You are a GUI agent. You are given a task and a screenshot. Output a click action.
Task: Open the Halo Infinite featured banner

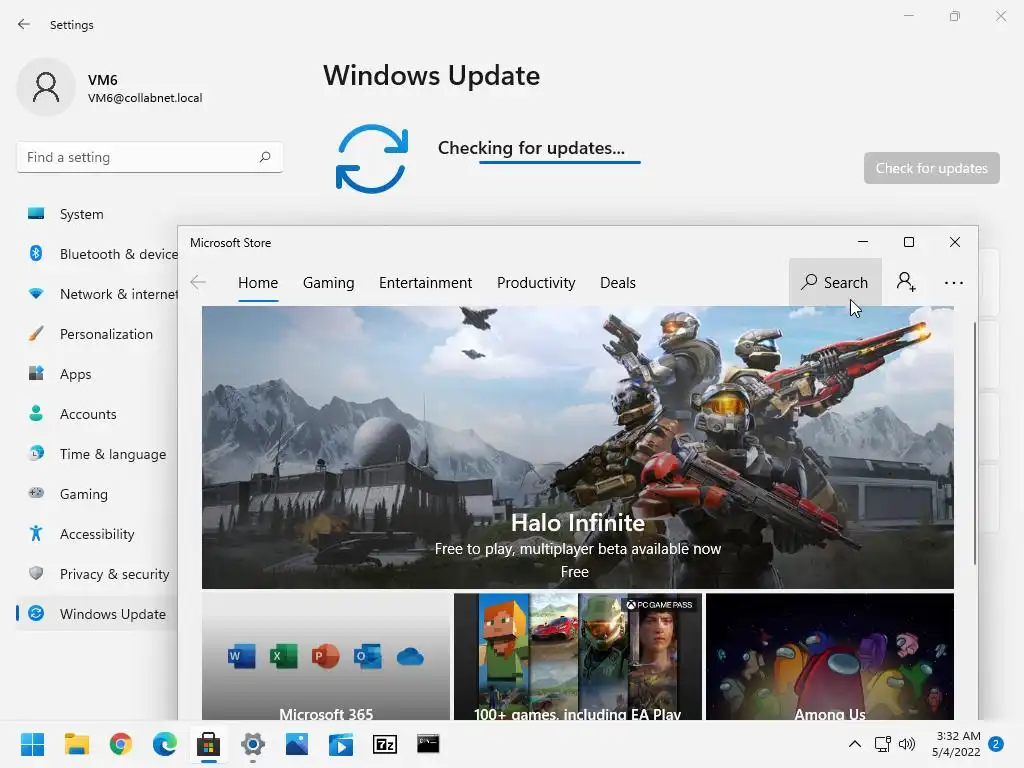click(x=577, y=447)
